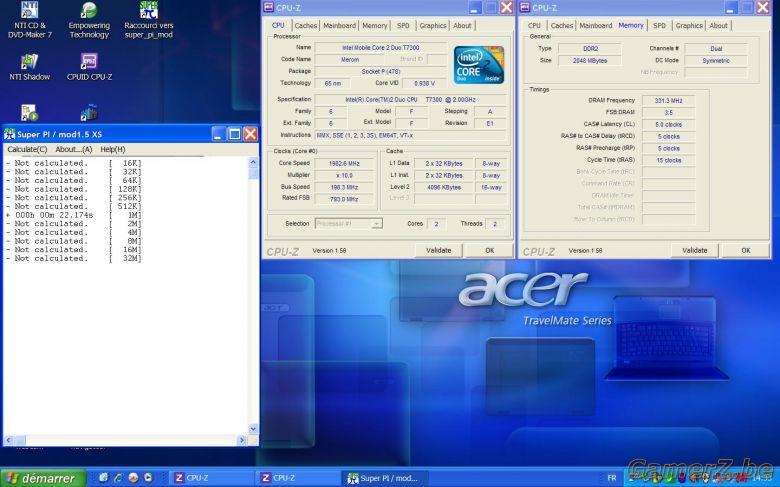
Task: Click the Code Name value 'Merom'
Action: pyautogui.click(x=350, y=59)
